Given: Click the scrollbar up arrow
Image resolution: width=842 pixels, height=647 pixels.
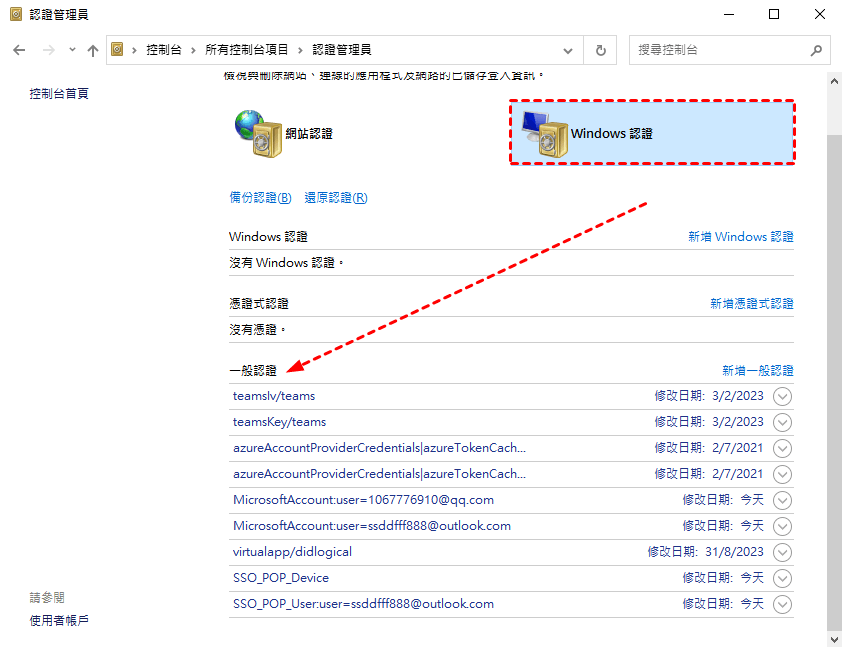Looking at the screenshot, I should pos(834,82).
